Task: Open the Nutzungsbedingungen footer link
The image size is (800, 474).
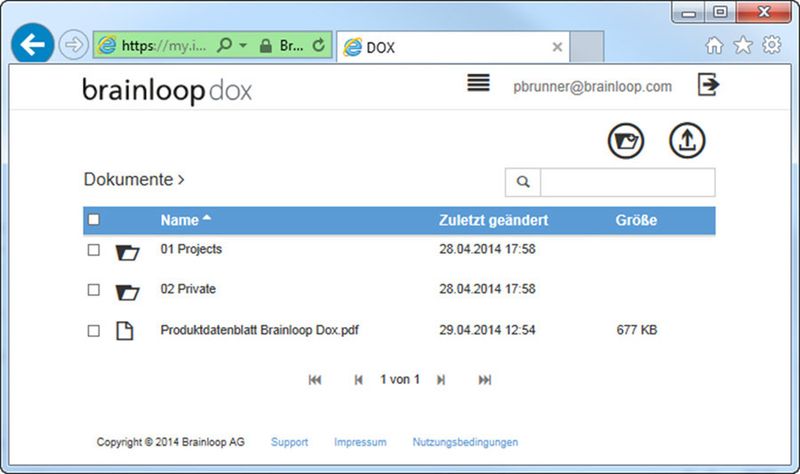Action: (x=465, y=442)
